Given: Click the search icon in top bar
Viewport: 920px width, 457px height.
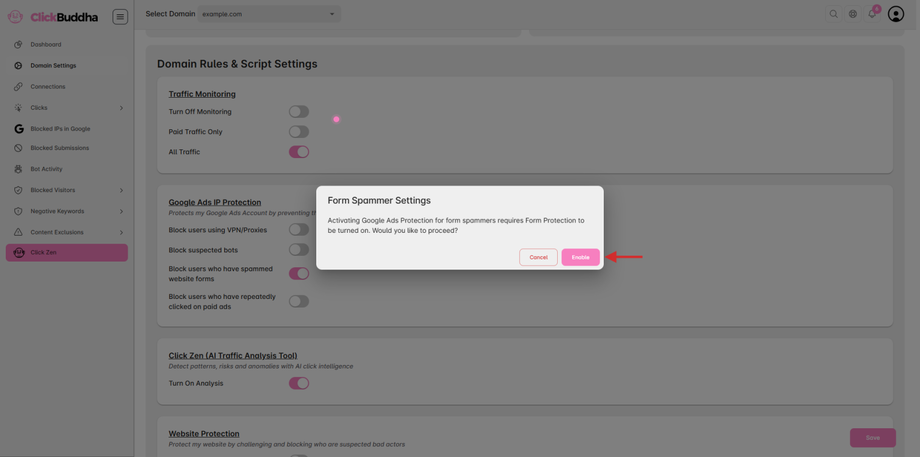Looking at the screenshot, I should coord(833,14).
